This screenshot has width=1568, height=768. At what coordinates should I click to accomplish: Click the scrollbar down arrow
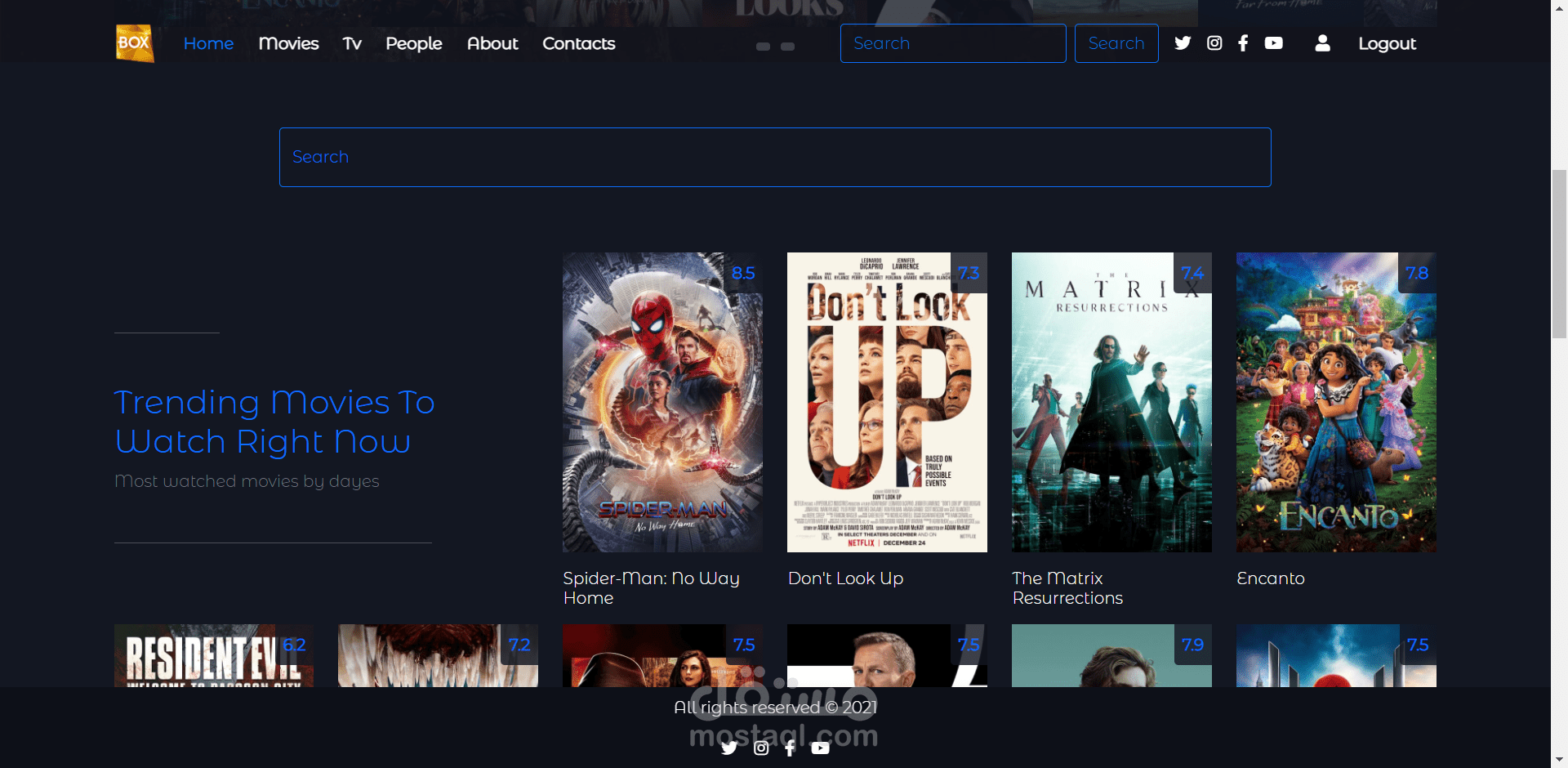[1560, 760]
